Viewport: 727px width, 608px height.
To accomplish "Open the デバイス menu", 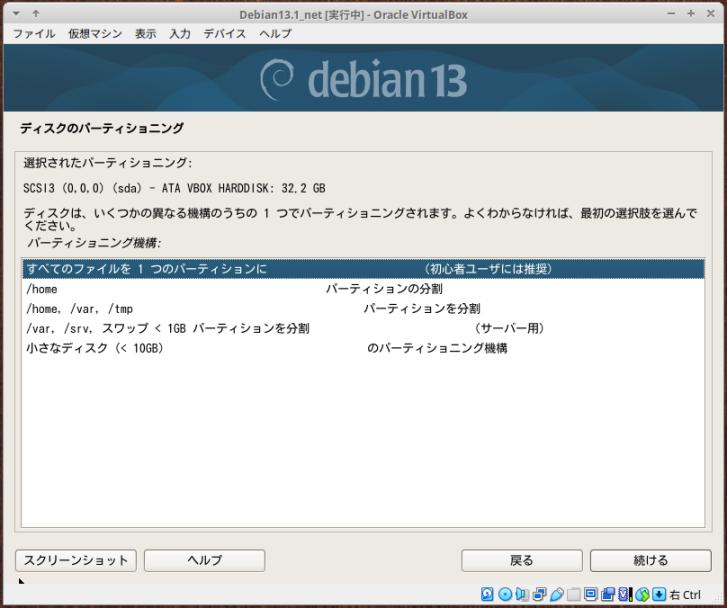I will [x=225, y=33].
